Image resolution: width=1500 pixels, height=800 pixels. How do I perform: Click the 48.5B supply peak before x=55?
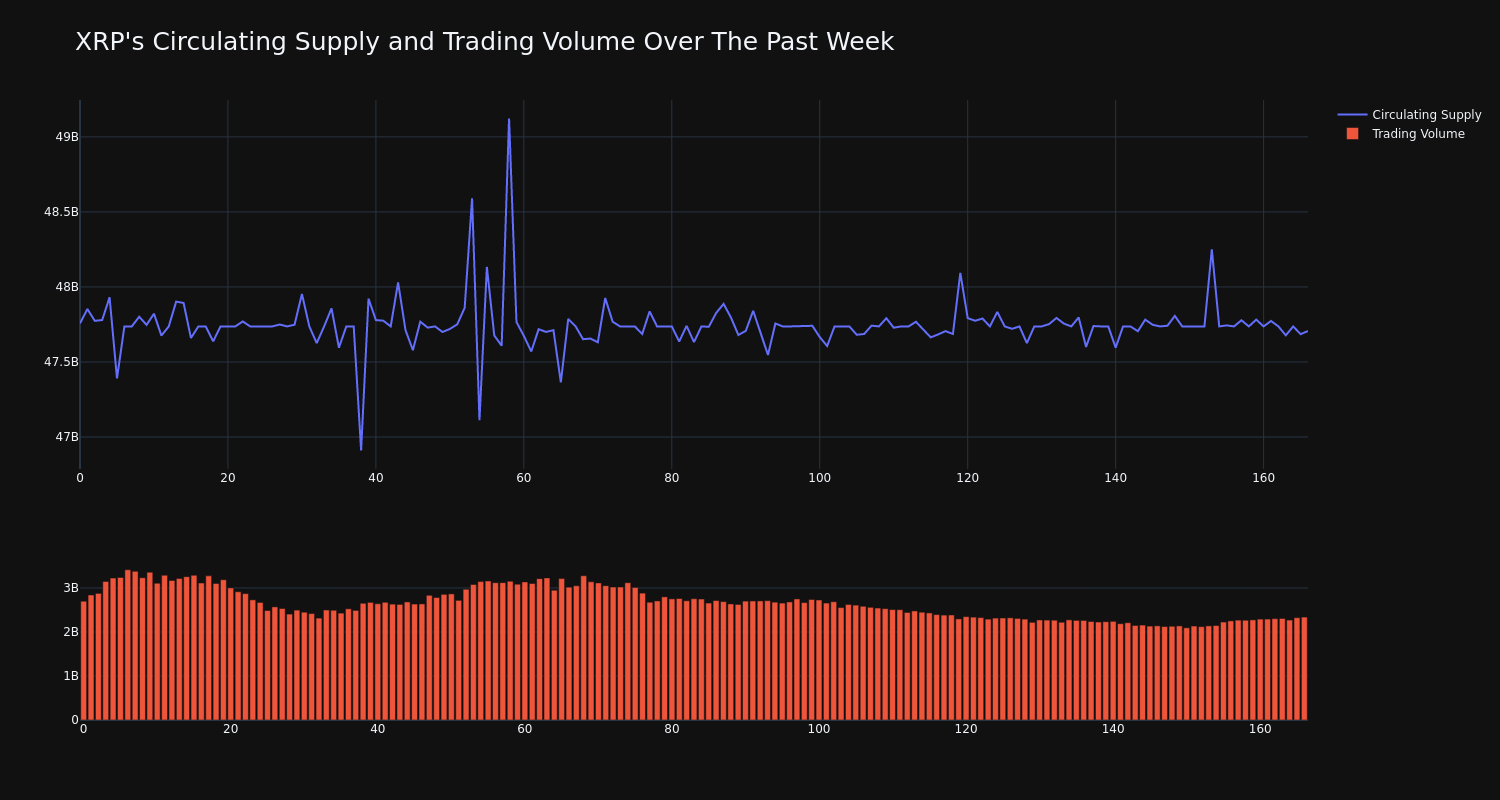pyautogui.click(x=472, y=199)
